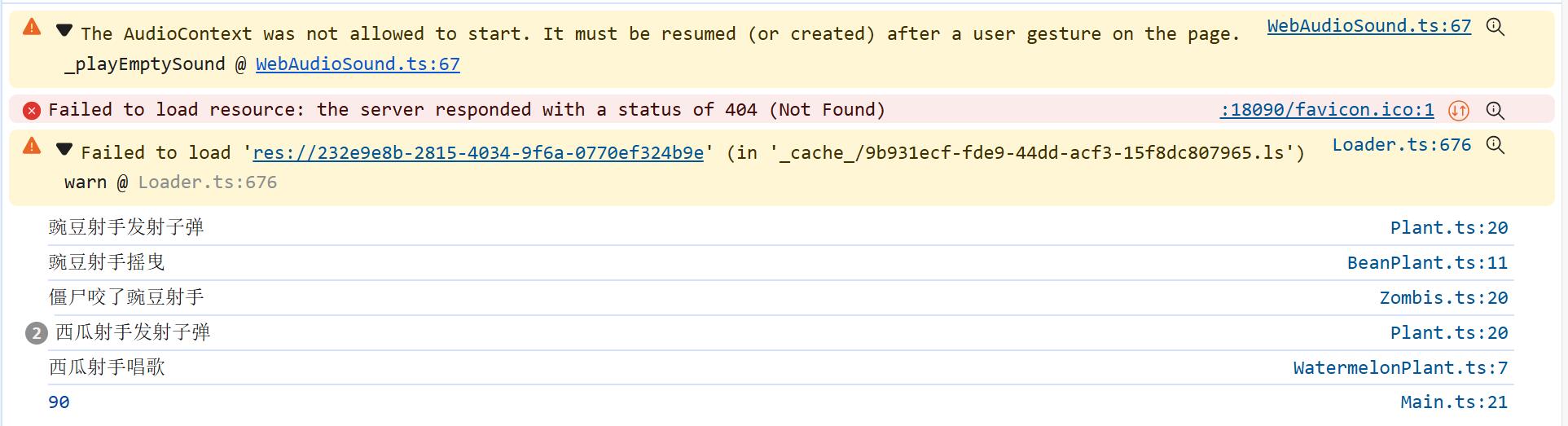This screenshot has height=426, width=1568.
Task: Open WebAudioSound.ts:67 link in _playEmptySound stack line
Action: pos(358,64)
